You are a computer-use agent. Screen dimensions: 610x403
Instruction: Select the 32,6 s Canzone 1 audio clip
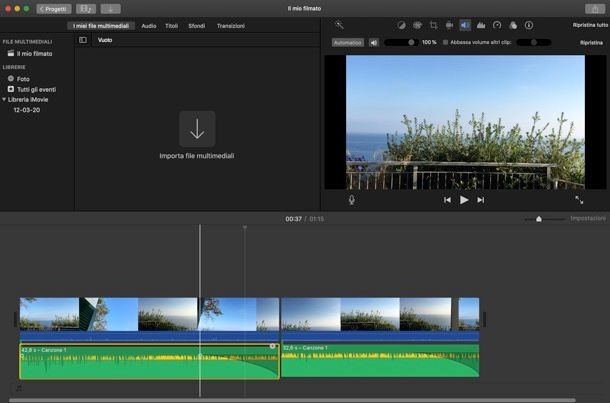point(380,360)
